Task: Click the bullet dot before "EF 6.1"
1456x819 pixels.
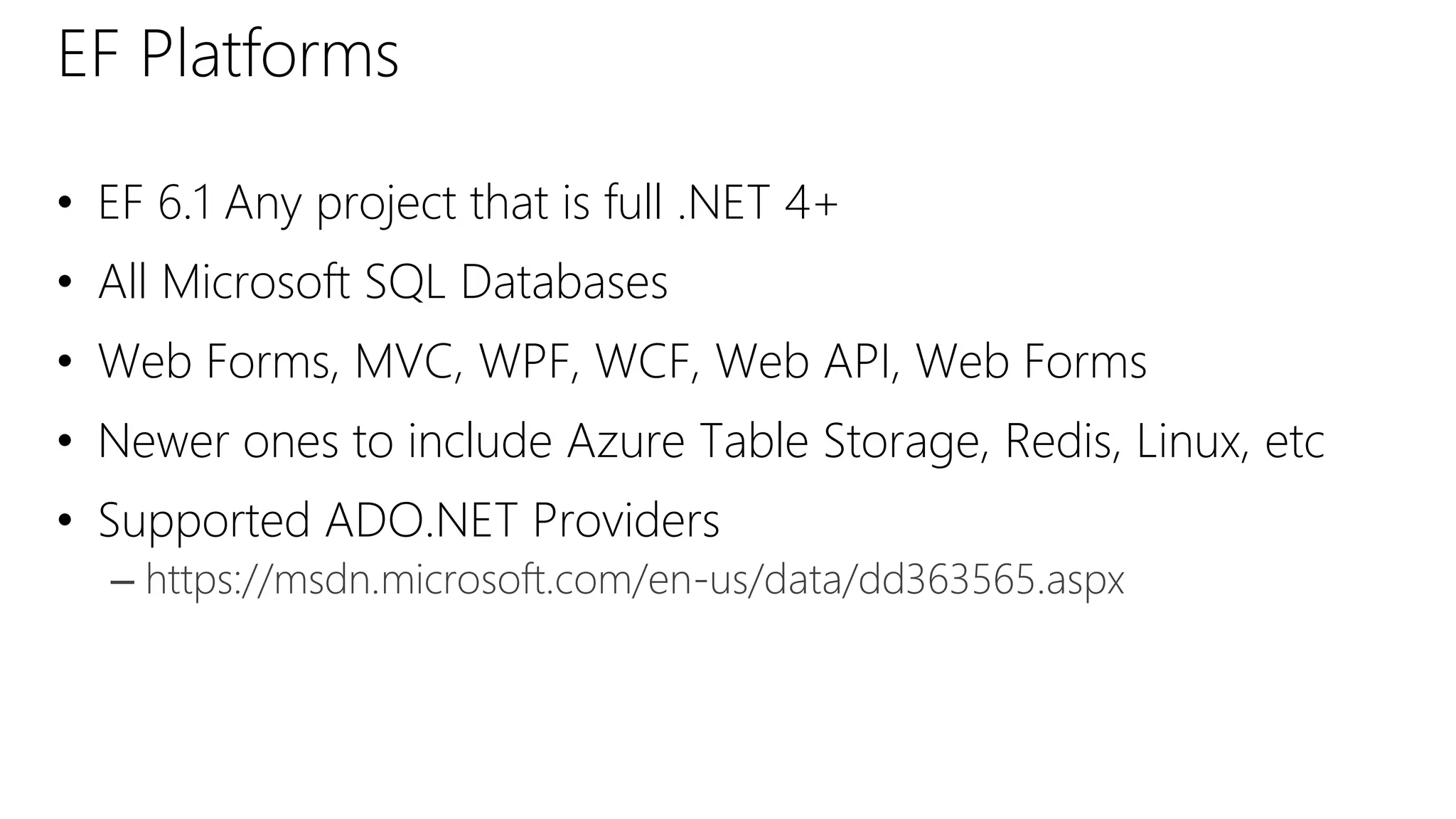Action: tap(65, 203)
